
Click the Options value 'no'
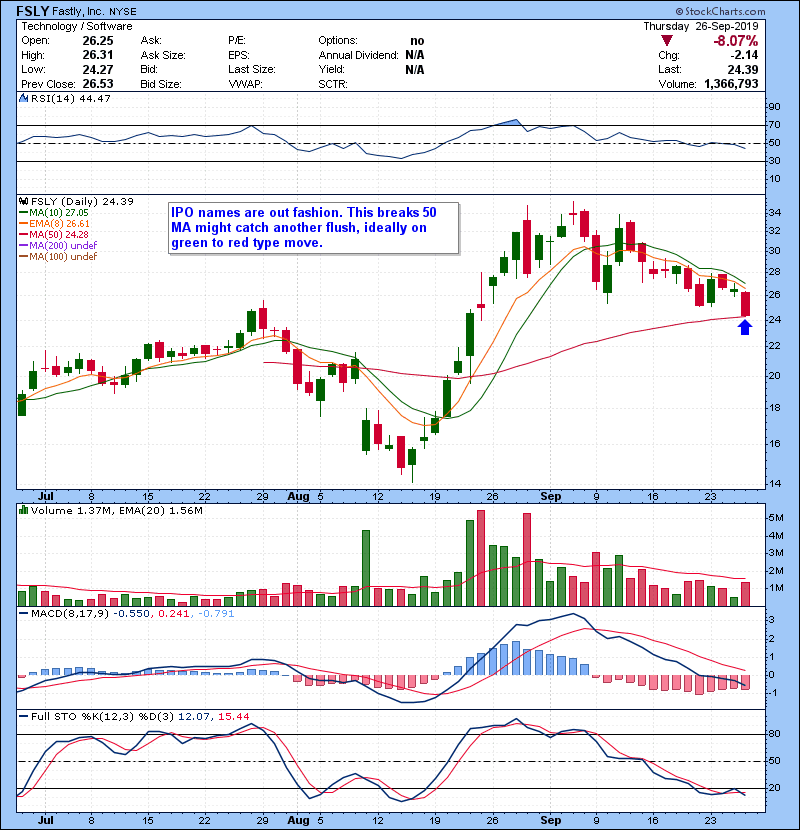[x=417, y=41]
